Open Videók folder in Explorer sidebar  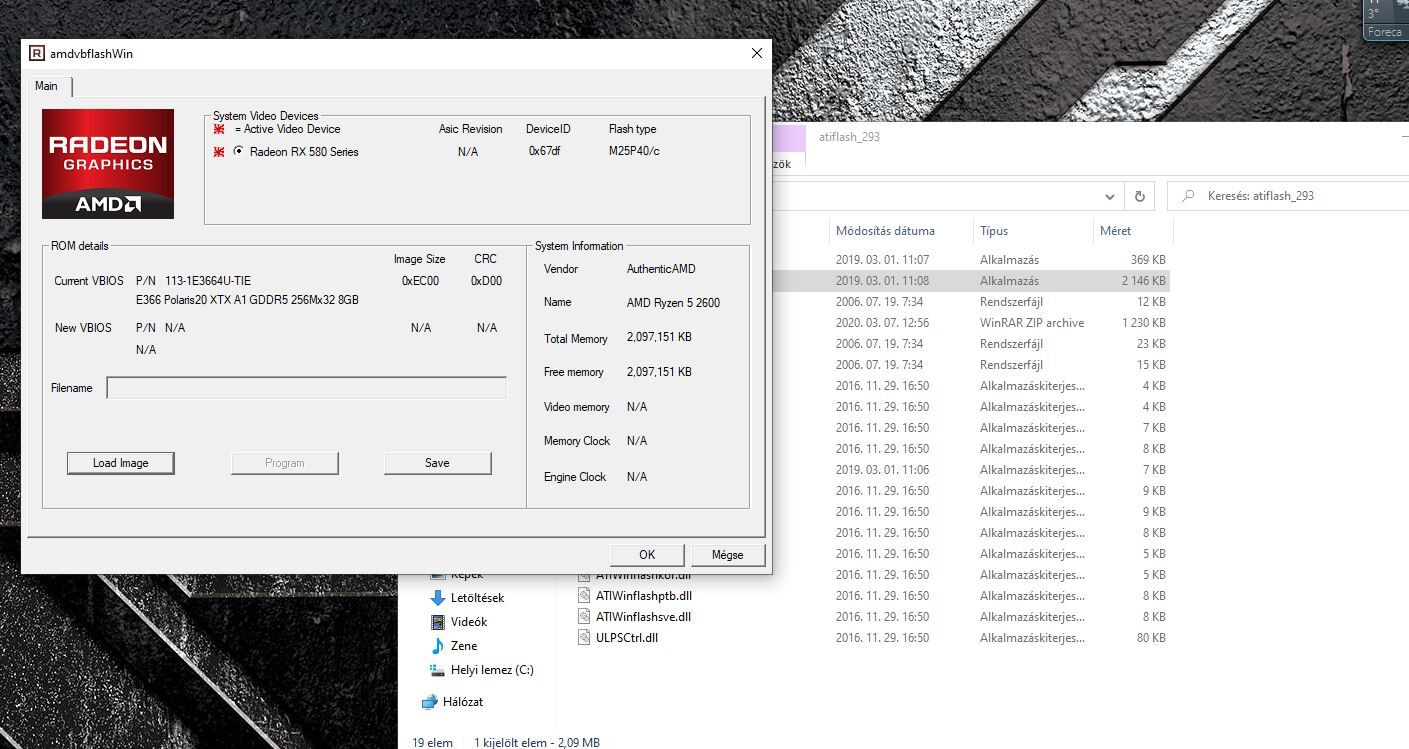pyautogui.click(x=469, y=622)
